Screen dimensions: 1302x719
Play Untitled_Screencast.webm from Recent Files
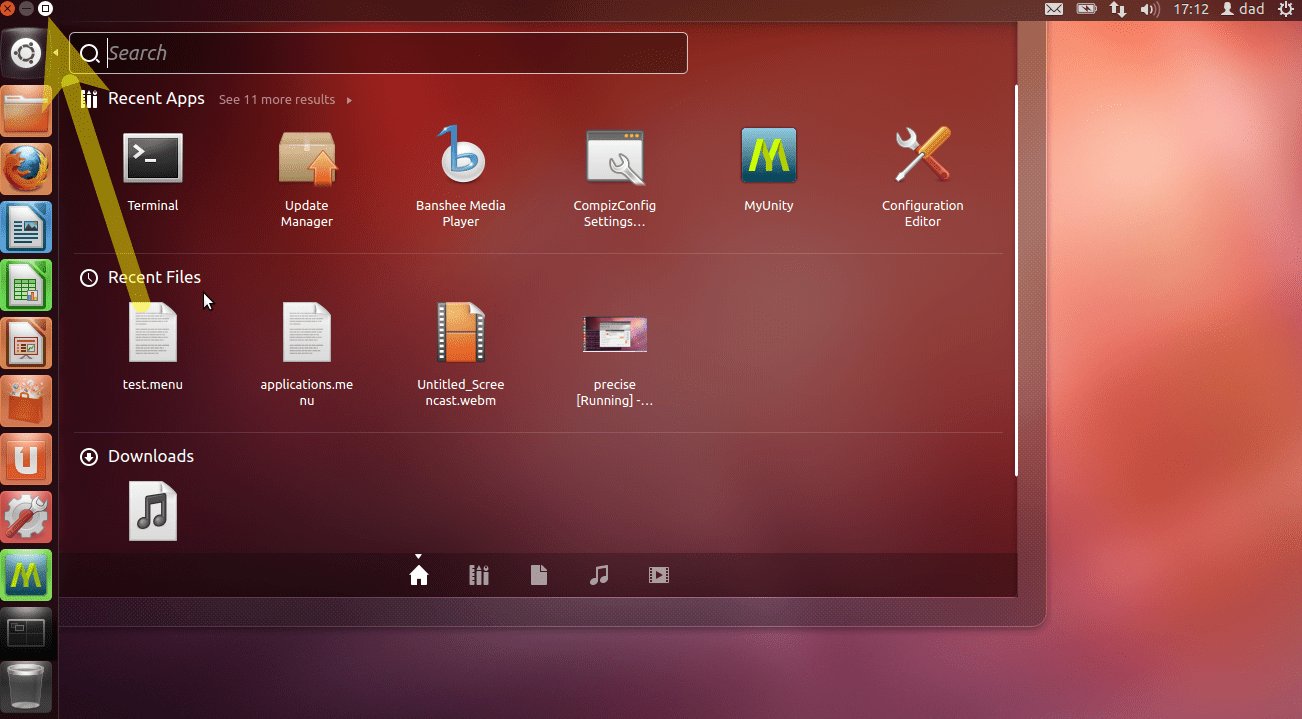[x=460, y=334]
